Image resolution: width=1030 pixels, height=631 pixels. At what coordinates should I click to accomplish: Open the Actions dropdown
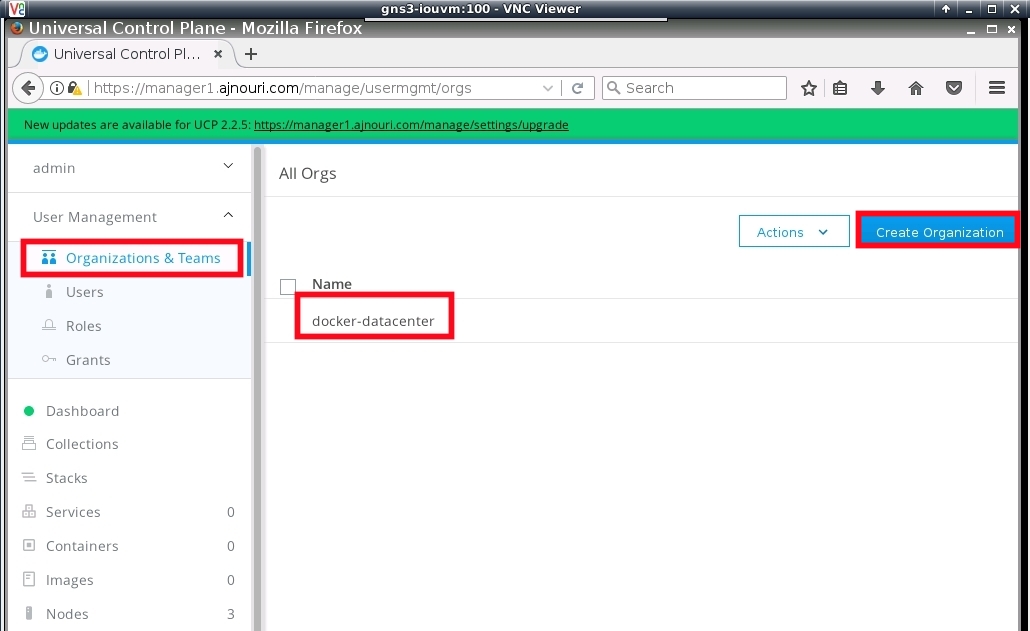click(x=794, y=232)
